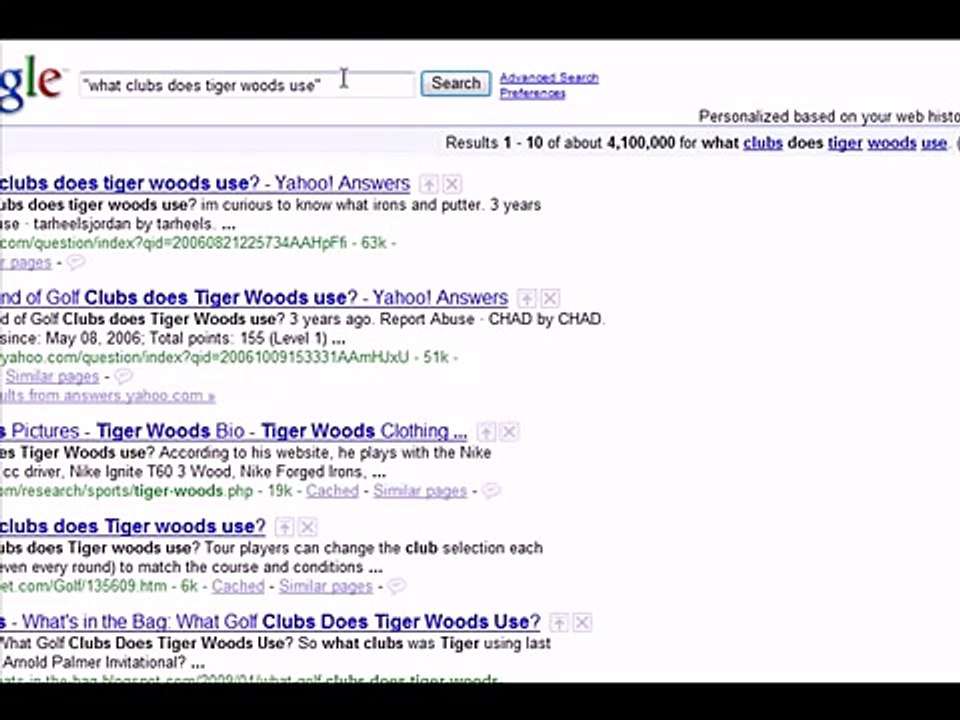Click snippet text 'Nike Ignite T60 3 Wood'
This screenshot has width=960, height=720.
click(151, 472)
